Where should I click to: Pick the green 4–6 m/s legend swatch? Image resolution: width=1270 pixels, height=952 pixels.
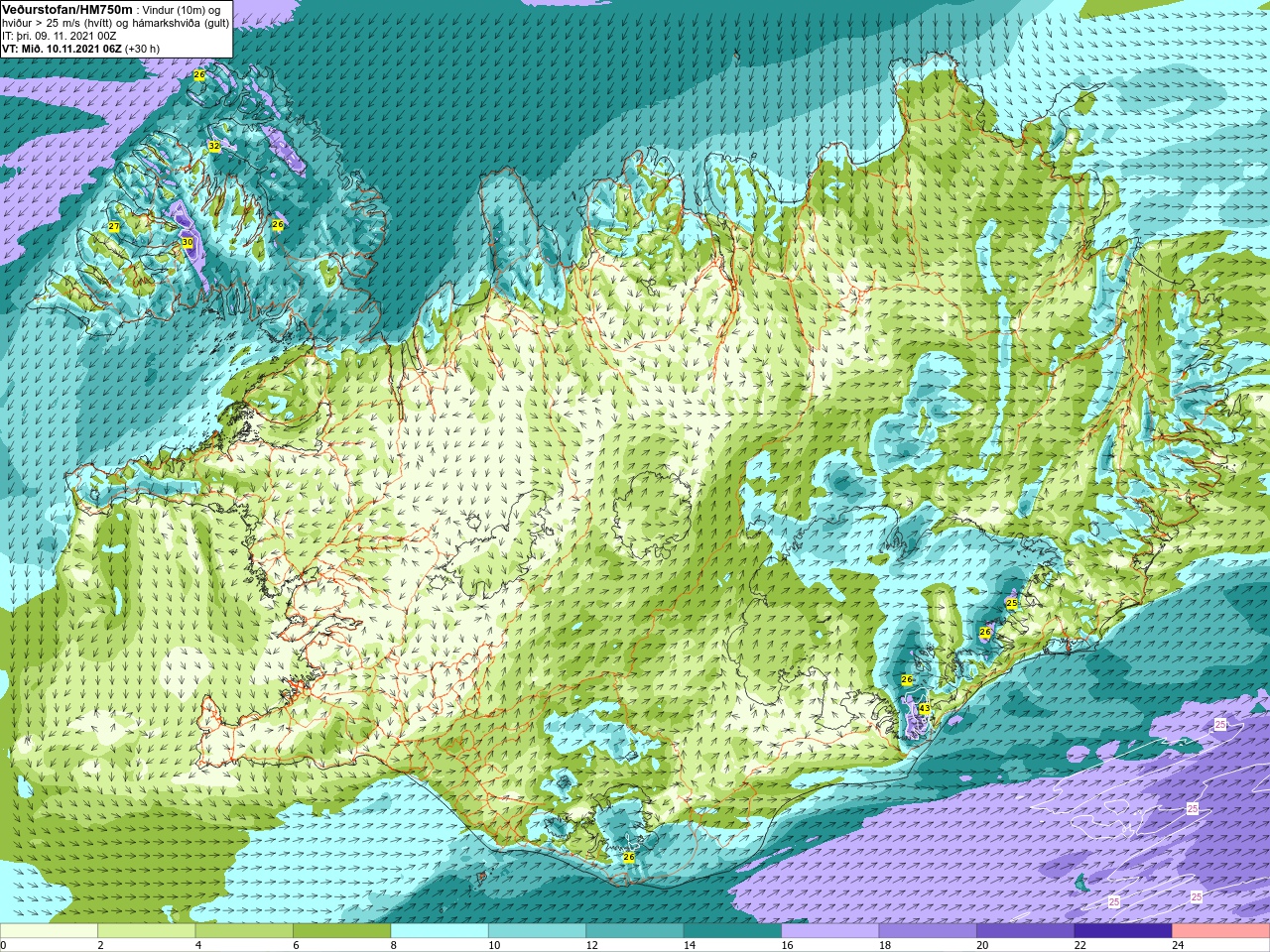point(244,931)
